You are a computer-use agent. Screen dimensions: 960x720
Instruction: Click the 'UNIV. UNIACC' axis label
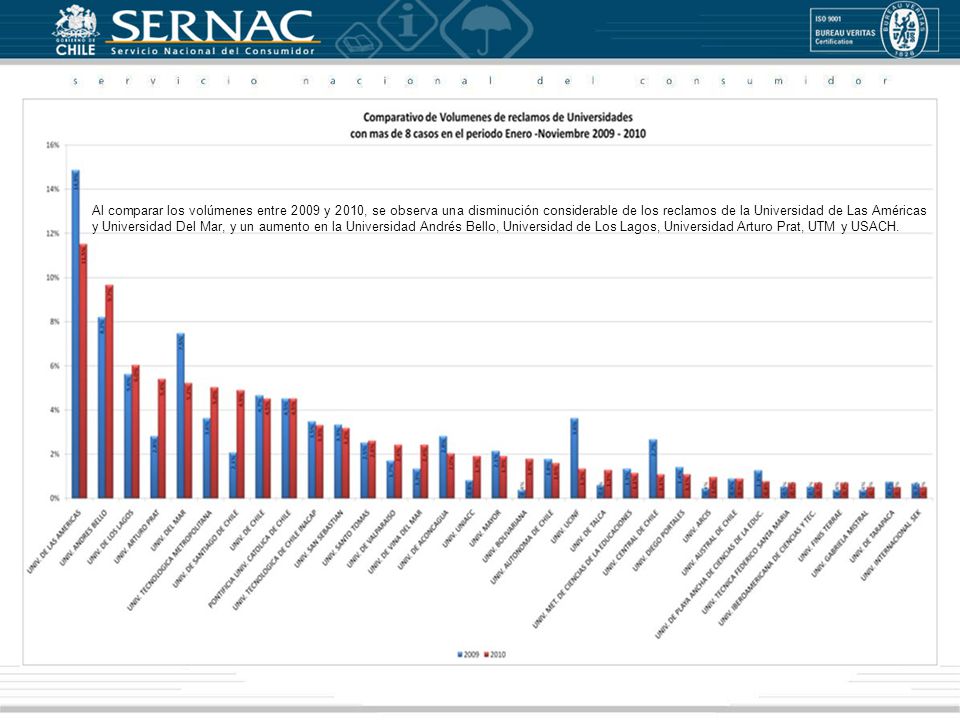pyautogui.click(x=459, y=528)
